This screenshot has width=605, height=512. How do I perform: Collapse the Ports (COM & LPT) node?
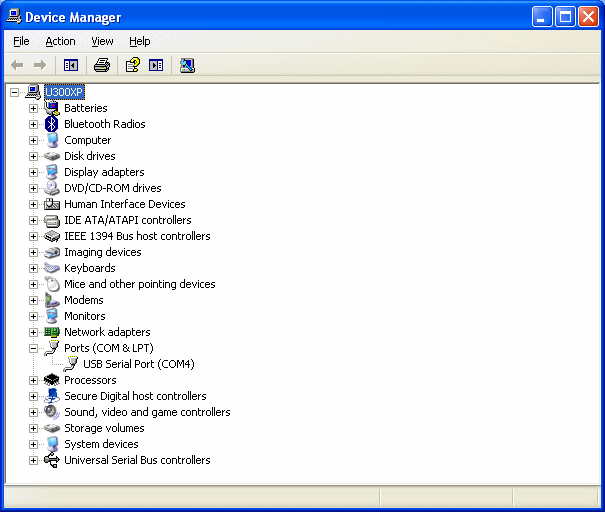click(33, 348)
